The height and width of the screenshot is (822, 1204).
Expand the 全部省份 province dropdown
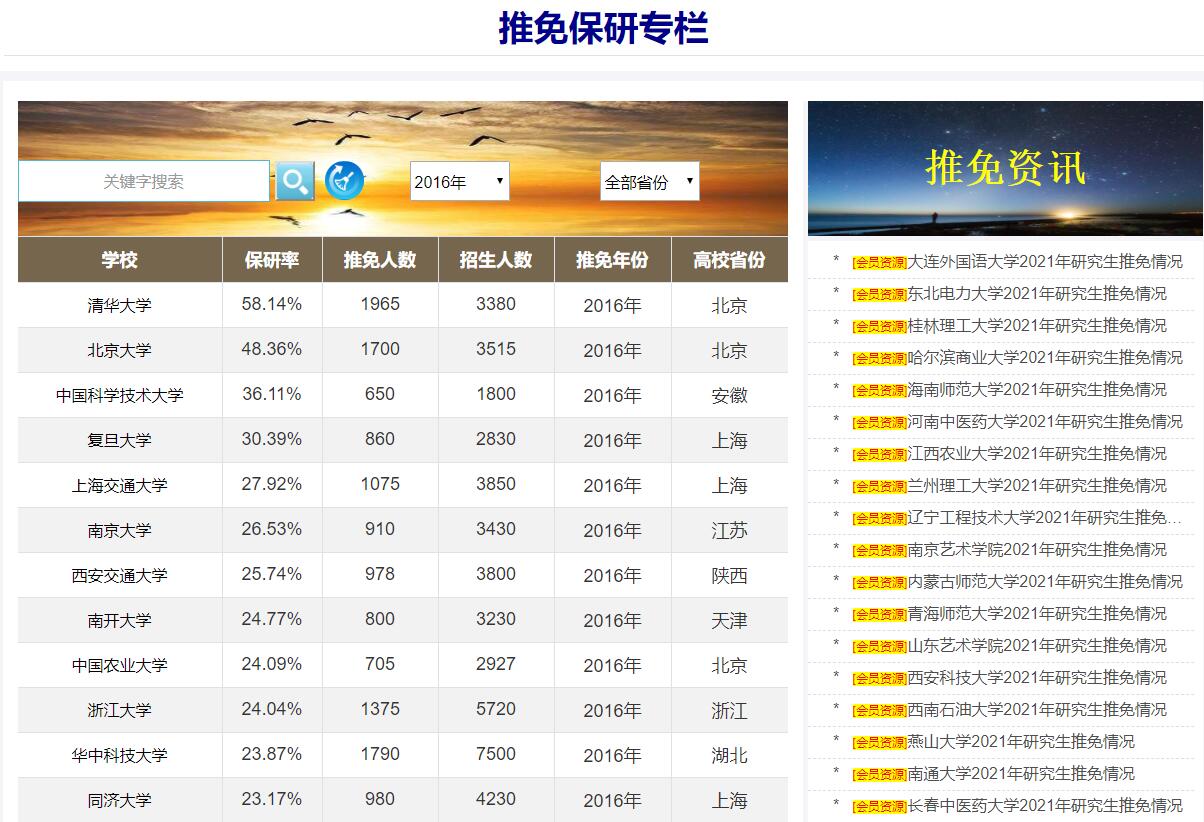coord(649,182)
